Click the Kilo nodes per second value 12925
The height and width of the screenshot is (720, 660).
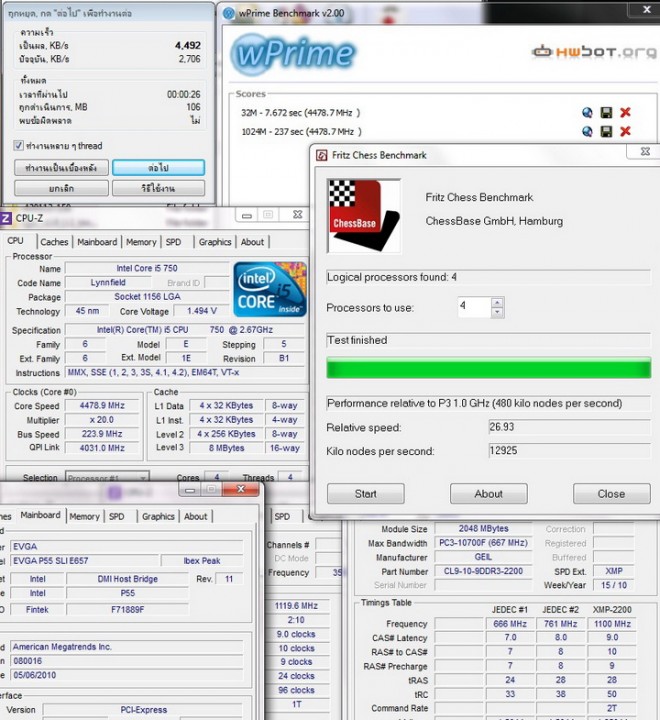570,450
